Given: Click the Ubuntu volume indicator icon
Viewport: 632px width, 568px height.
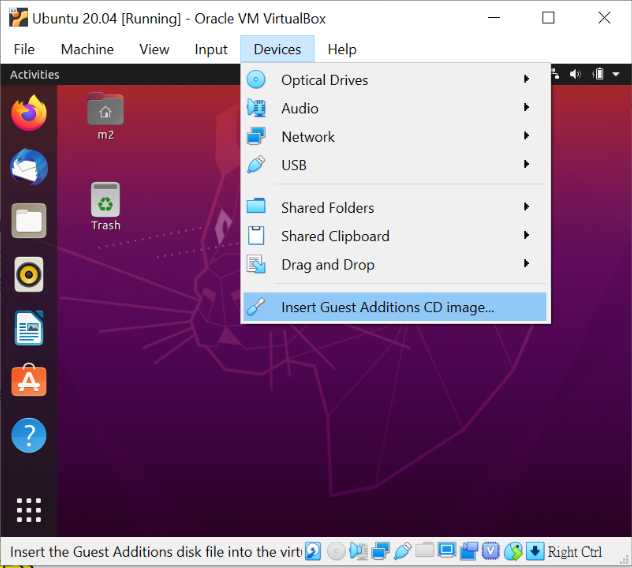Looking at the screenshot, I should pos(575,74).
